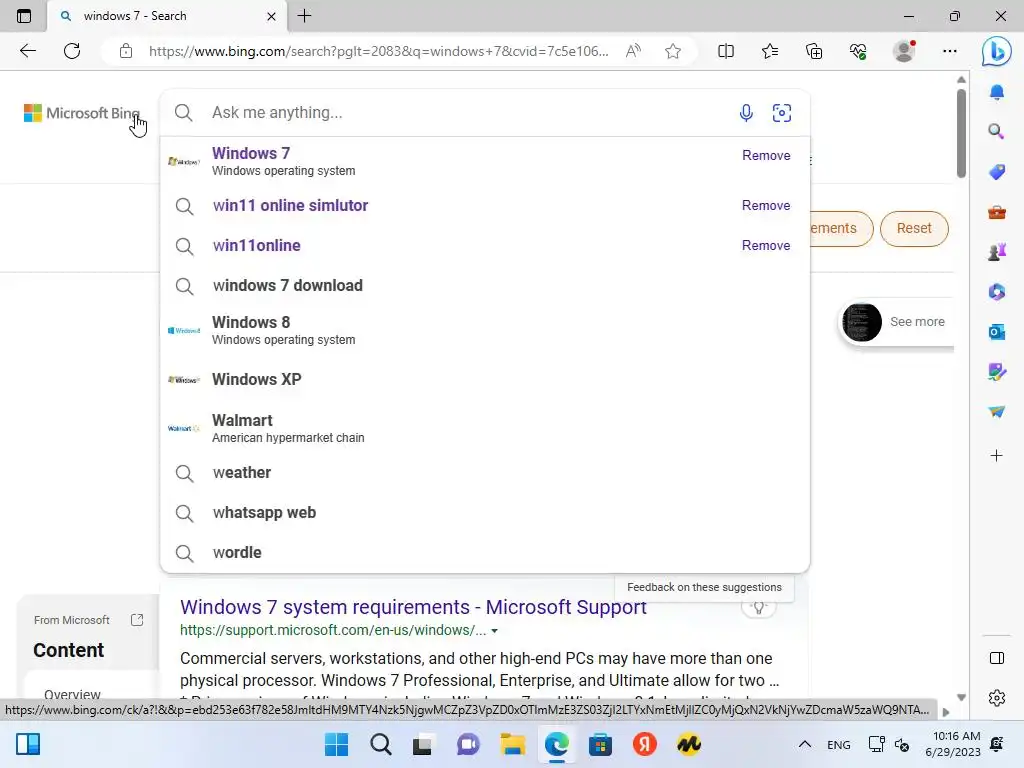Image resolution: width=1024 pixels, height=768 pixels.
Task: Open Windows Start button in taskbar
Action: (x=336, y=744)
